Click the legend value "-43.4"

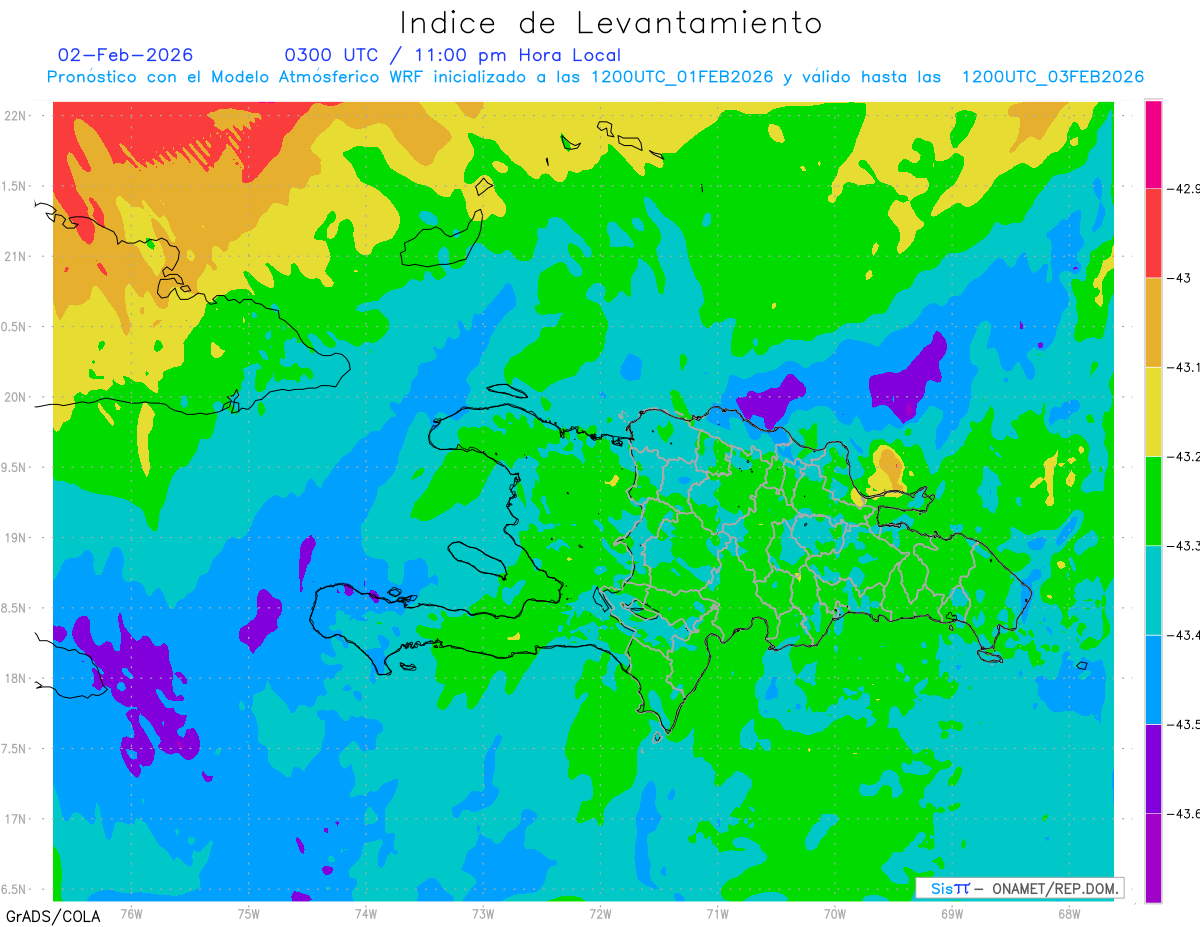coord(1186,635)
